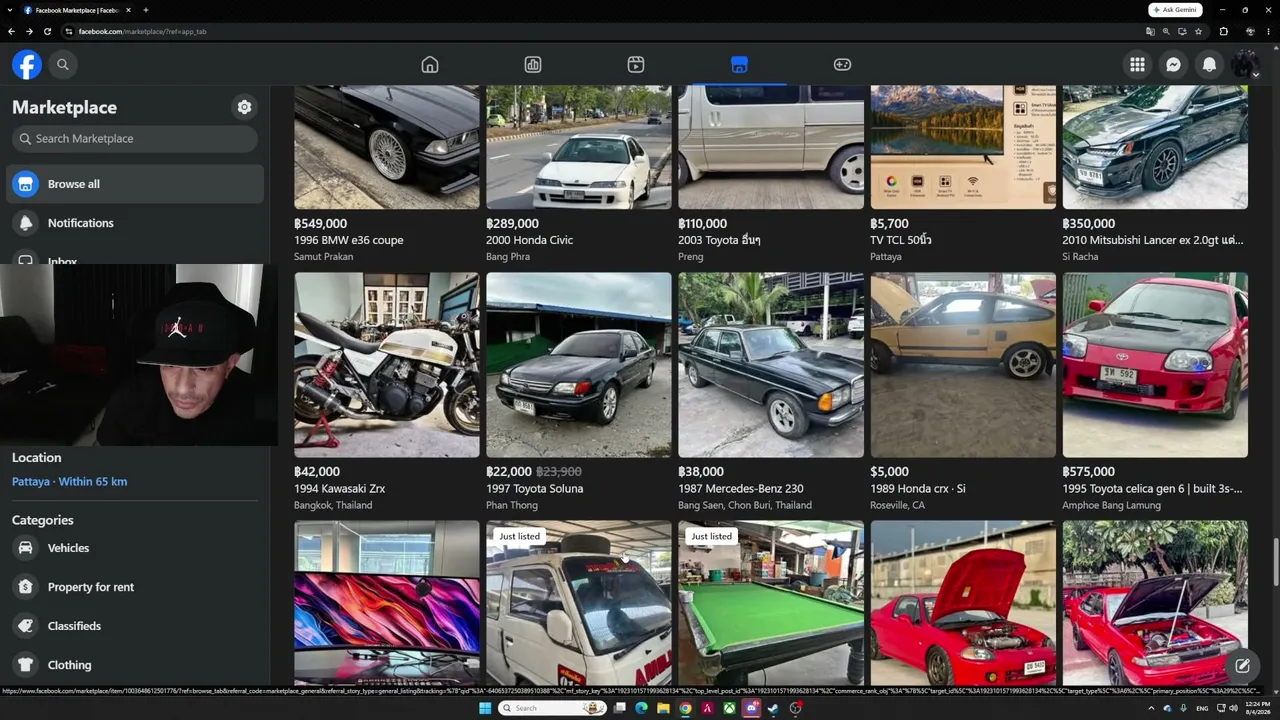Switch to the Video tab
Viewport: 1280px width, 720px height.
(x=636, y=65)
